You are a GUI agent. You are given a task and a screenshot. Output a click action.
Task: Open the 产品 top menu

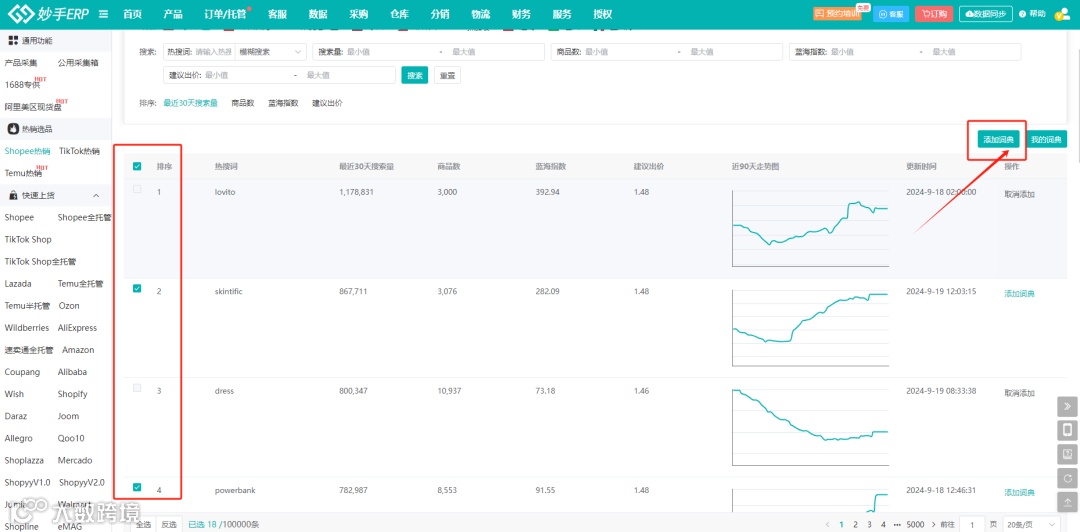[x=173, y=14]
